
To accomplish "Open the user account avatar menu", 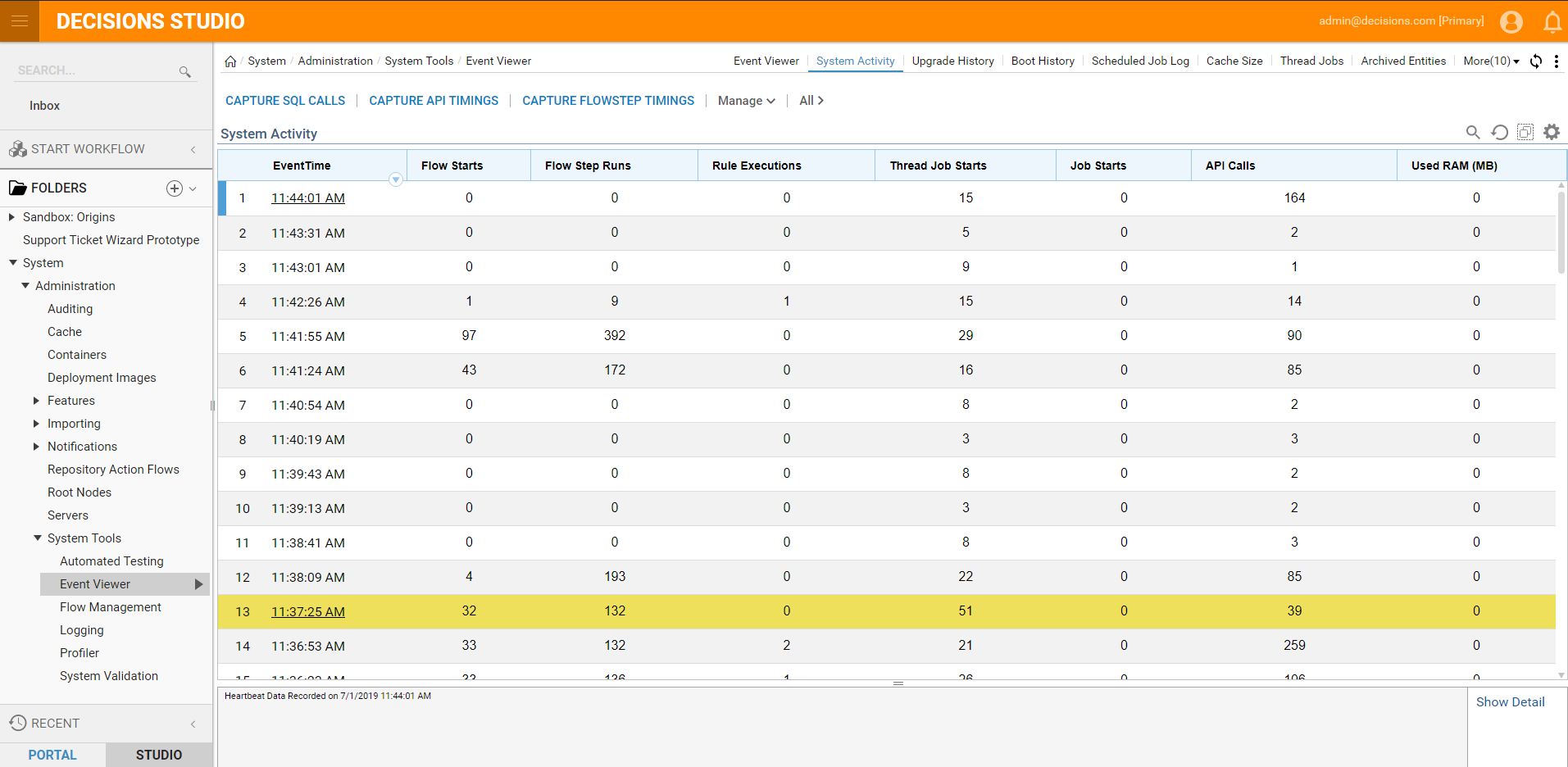I will (1511, 21).
